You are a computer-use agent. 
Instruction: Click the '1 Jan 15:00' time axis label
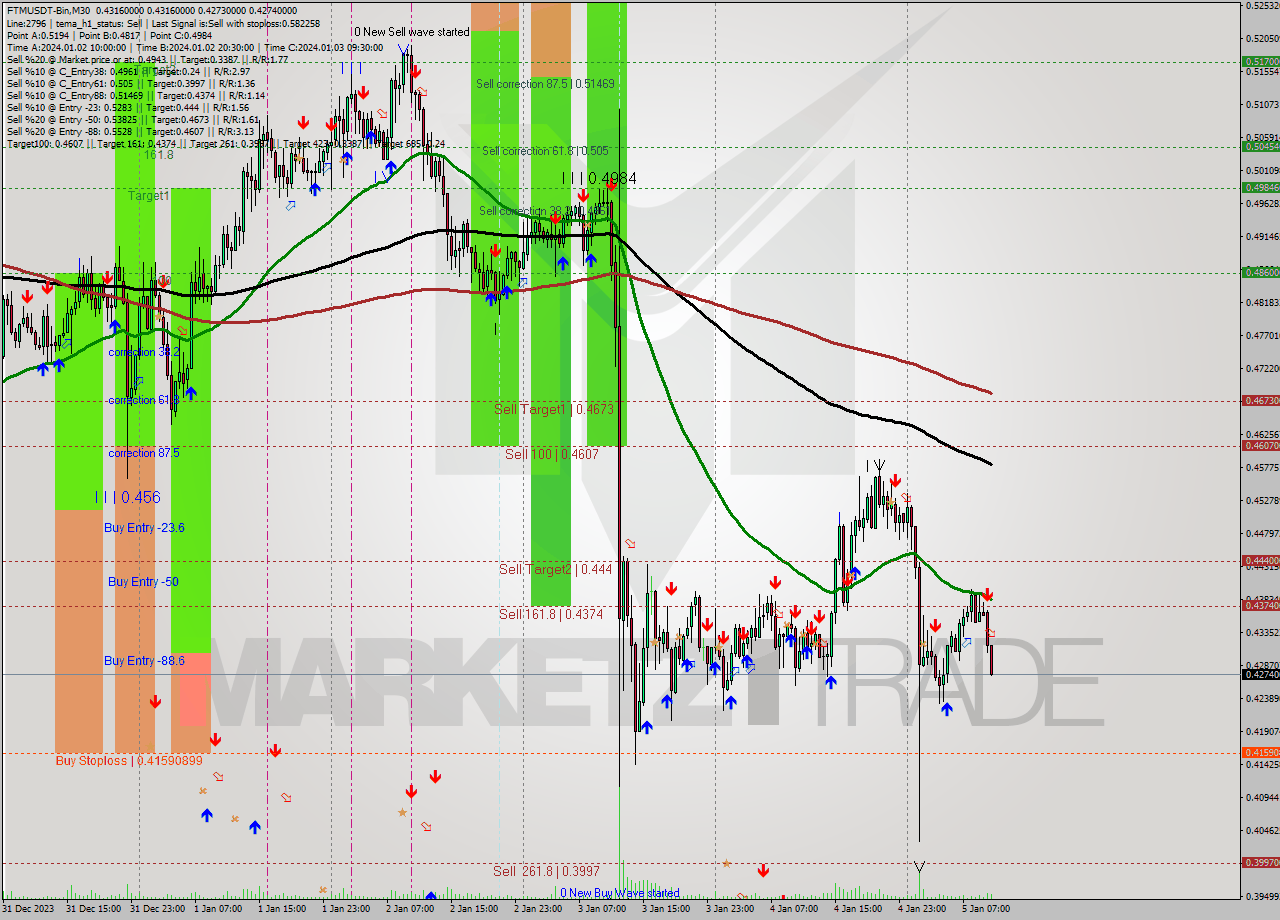coord(282,909)
